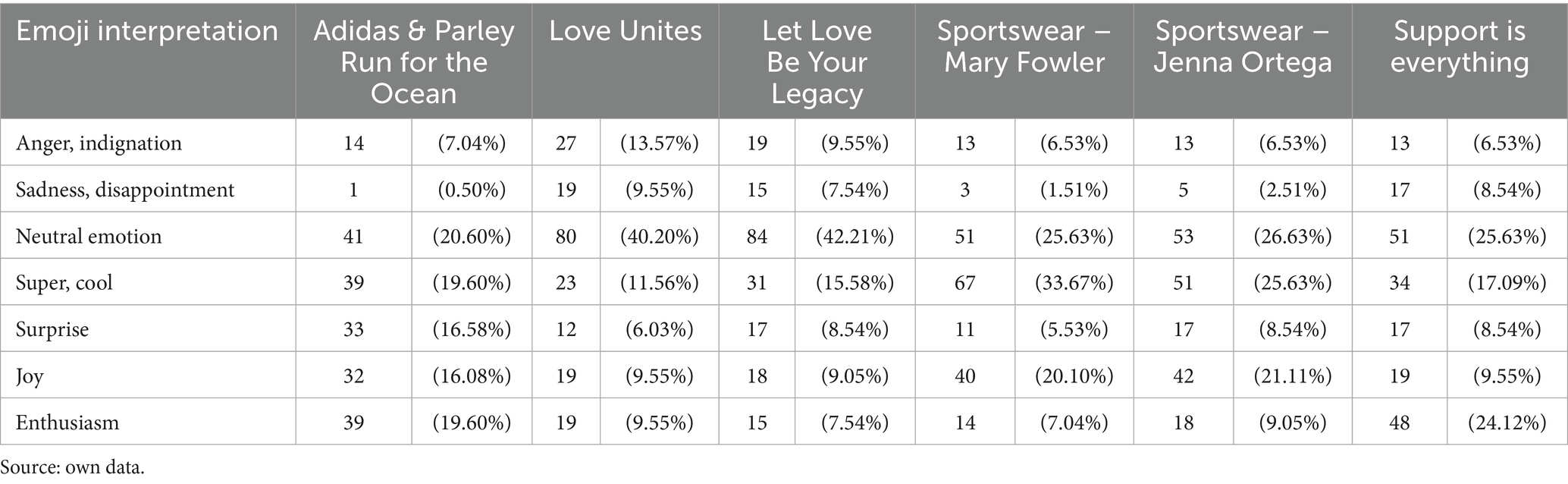Select Let Love Be Your Legacy header

point(817,62)
